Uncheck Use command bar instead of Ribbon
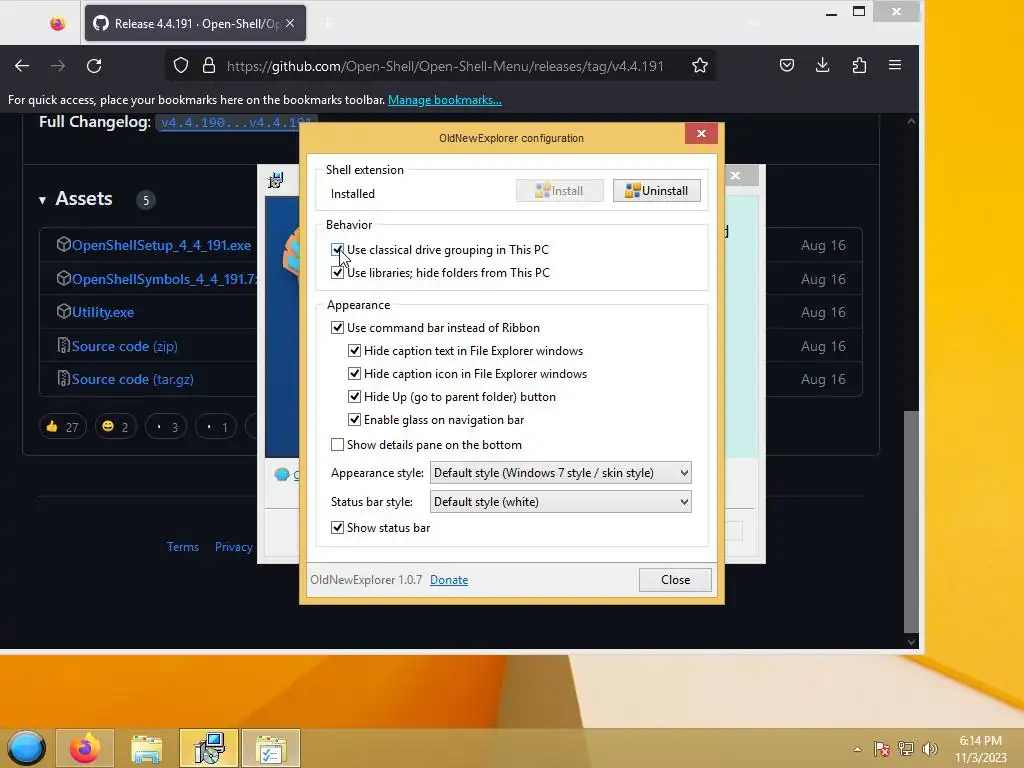The height and width of the screenshot is (768, 1024). 337,327
